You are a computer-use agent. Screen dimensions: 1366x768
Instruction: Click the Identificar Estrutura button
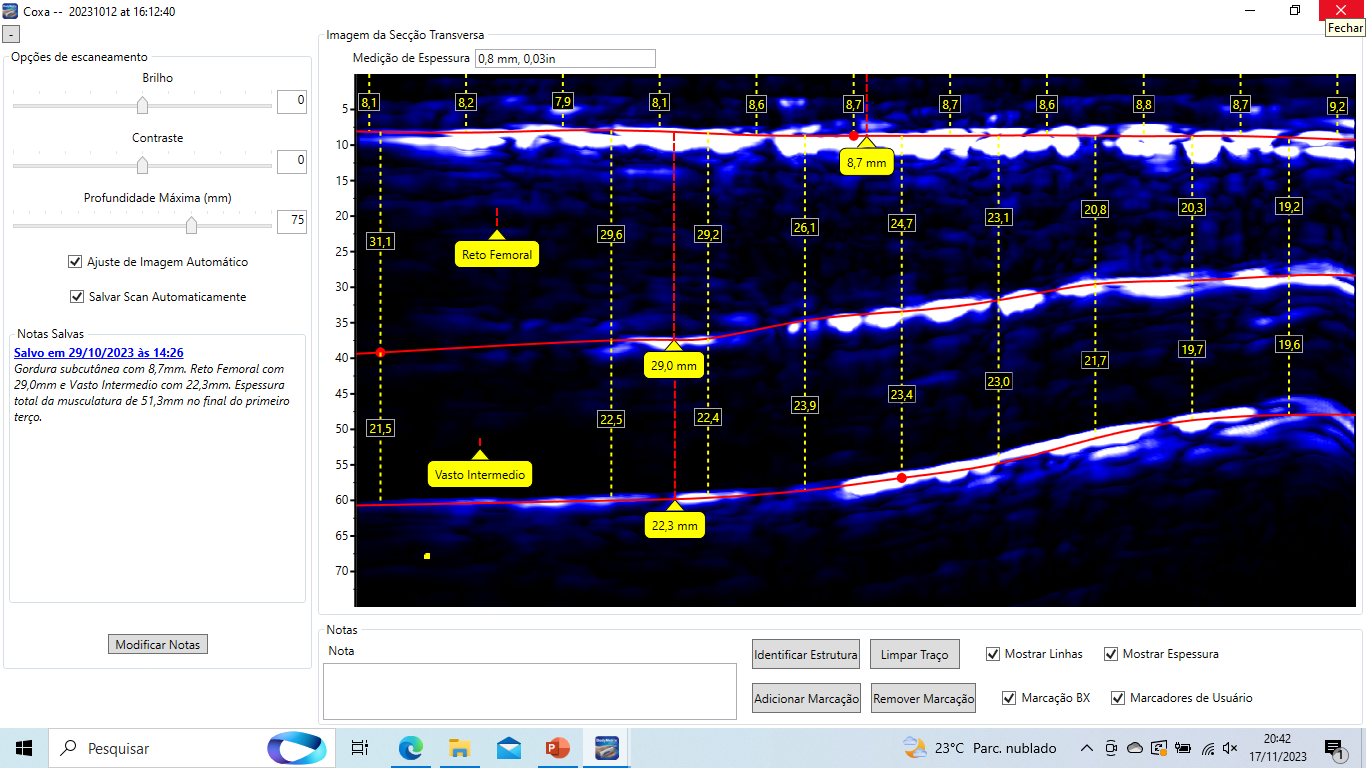(x=805, y=655)
